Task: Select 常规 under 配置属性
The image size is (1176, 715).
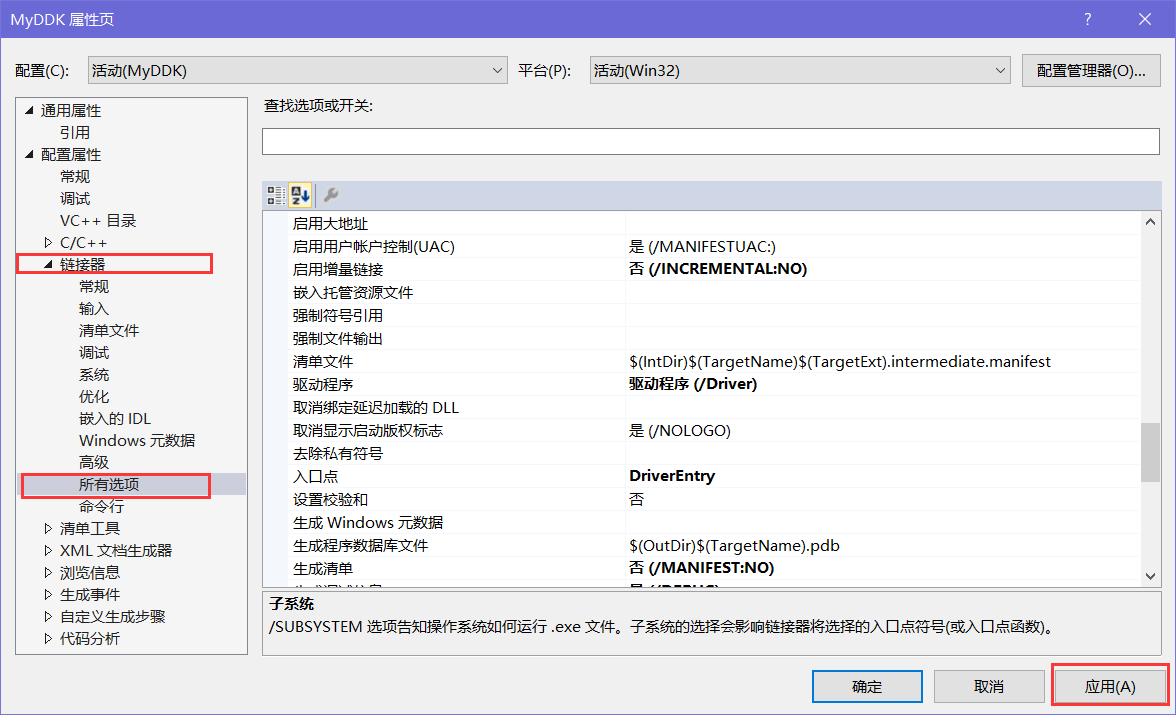Action: [x=75, y=176]
